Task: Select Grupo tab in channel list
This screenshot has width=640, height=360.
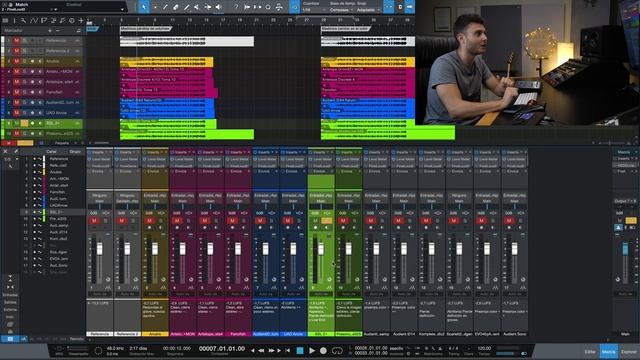Action: click(x=75, y=152)
